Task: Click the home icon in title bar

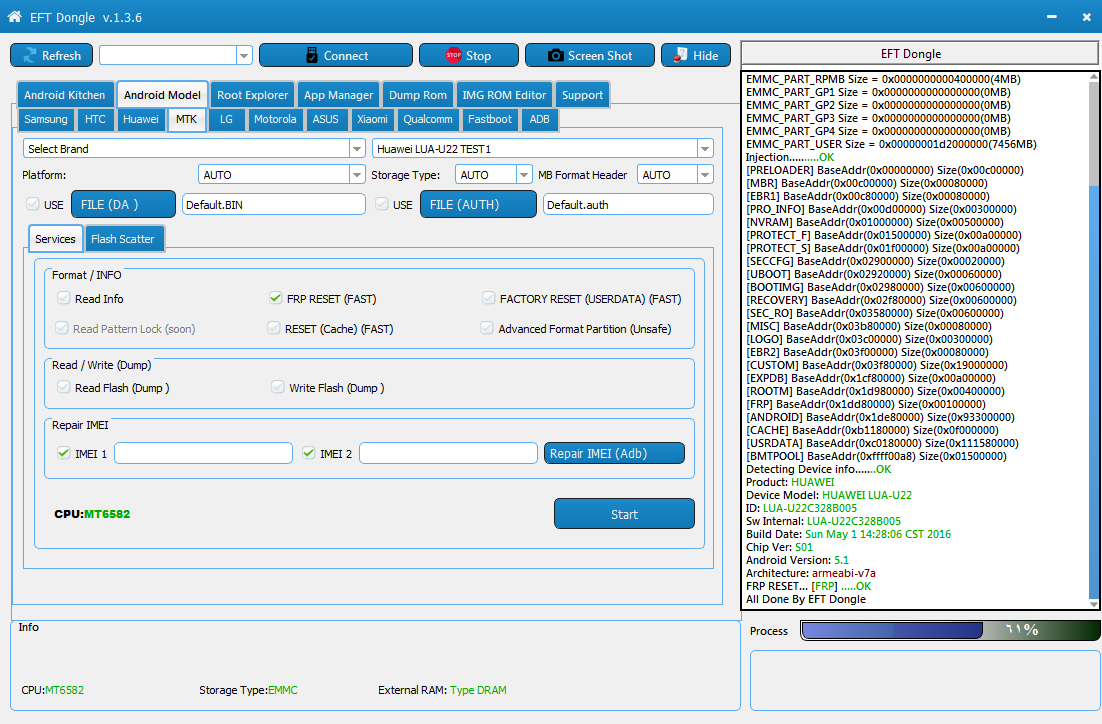Action: tap(14, 16)
